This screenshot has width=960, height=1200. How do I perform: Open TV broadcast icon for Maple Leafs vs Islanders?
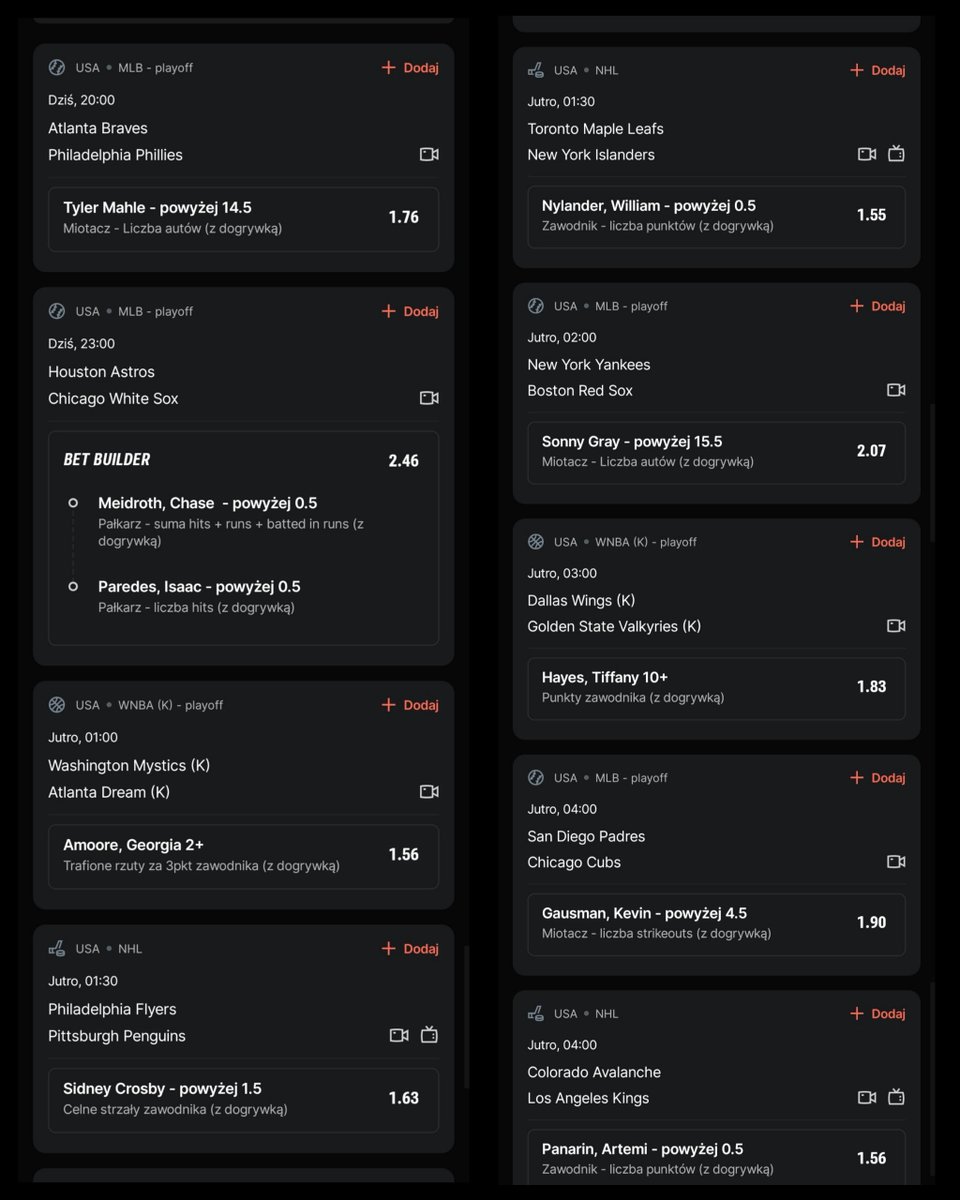(896, 154)
